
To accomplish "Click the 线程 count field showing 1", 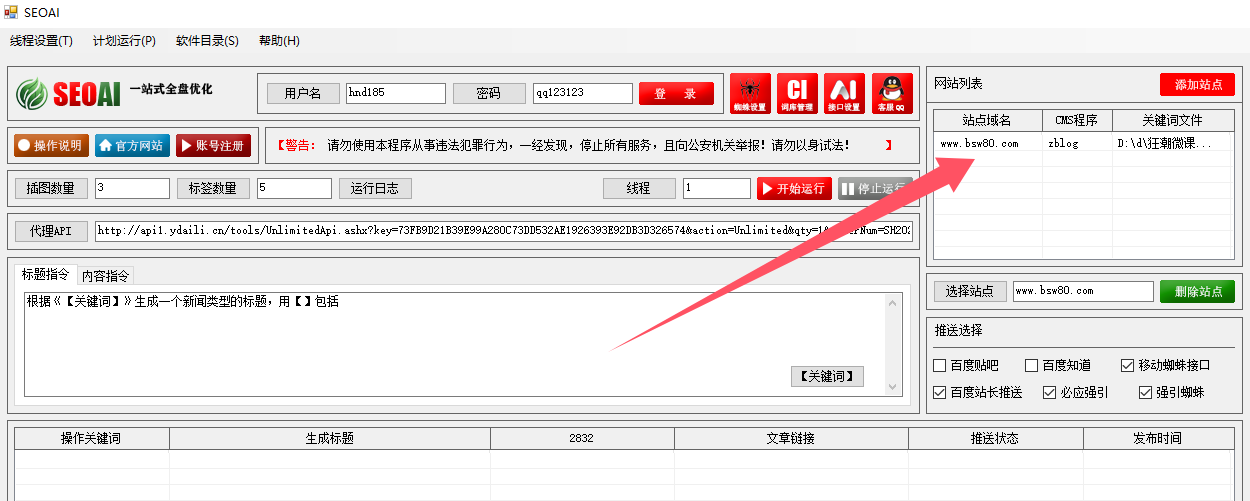I will click(717, 188).
